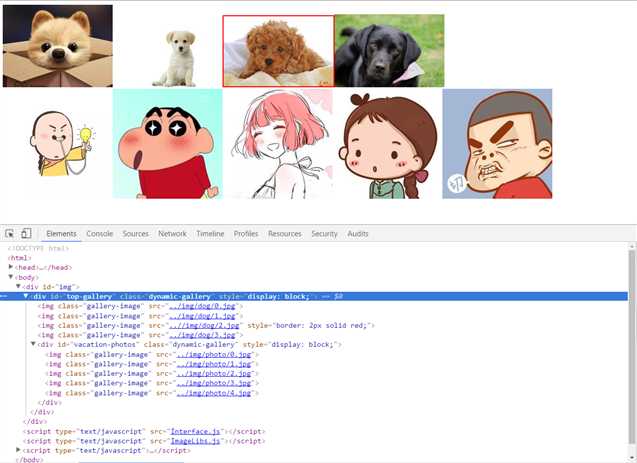Open the ImageLibs.js script link
The image size is (637, 463).
click(x=195, y=441)
